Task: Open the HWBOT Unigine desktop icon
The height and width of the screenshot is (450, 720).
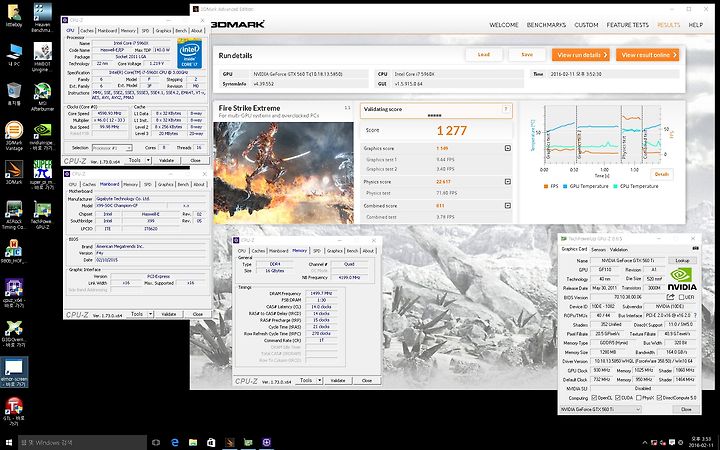Action: click(x=42, y=57)
